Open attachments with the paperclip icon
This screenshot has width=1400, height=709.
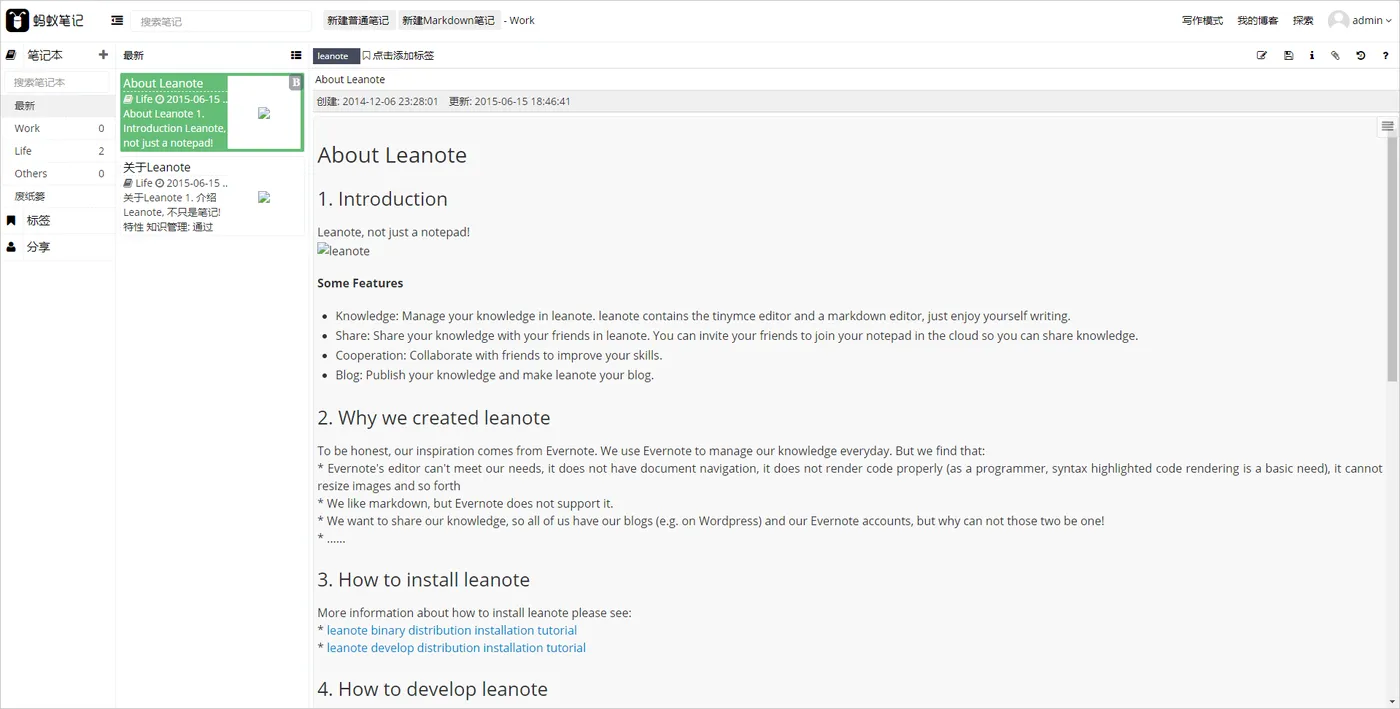1335,56
